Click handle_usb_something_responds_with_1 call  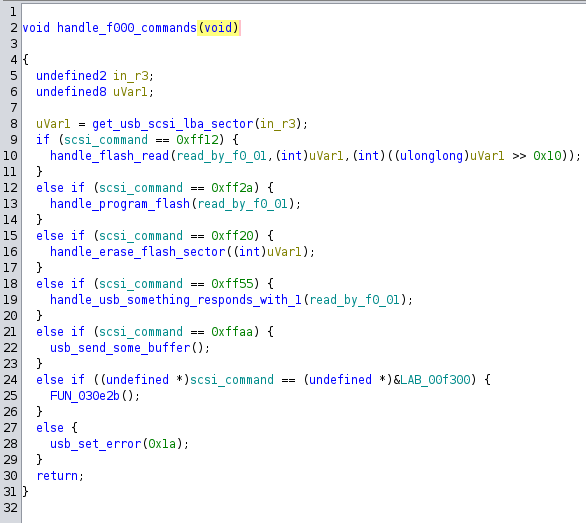(x=176, y=300)
